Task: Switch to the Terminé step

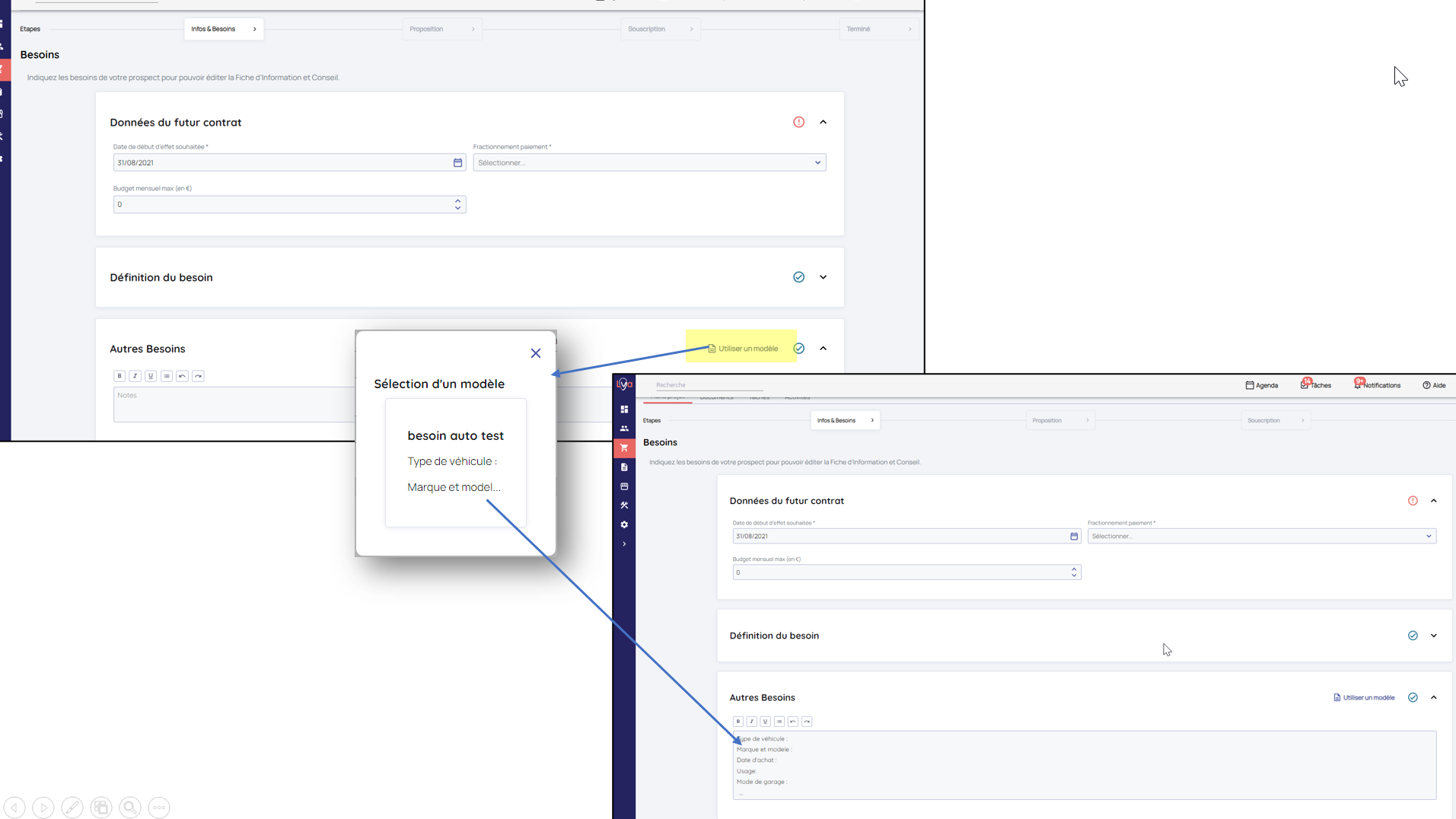Action: (877, 29)
